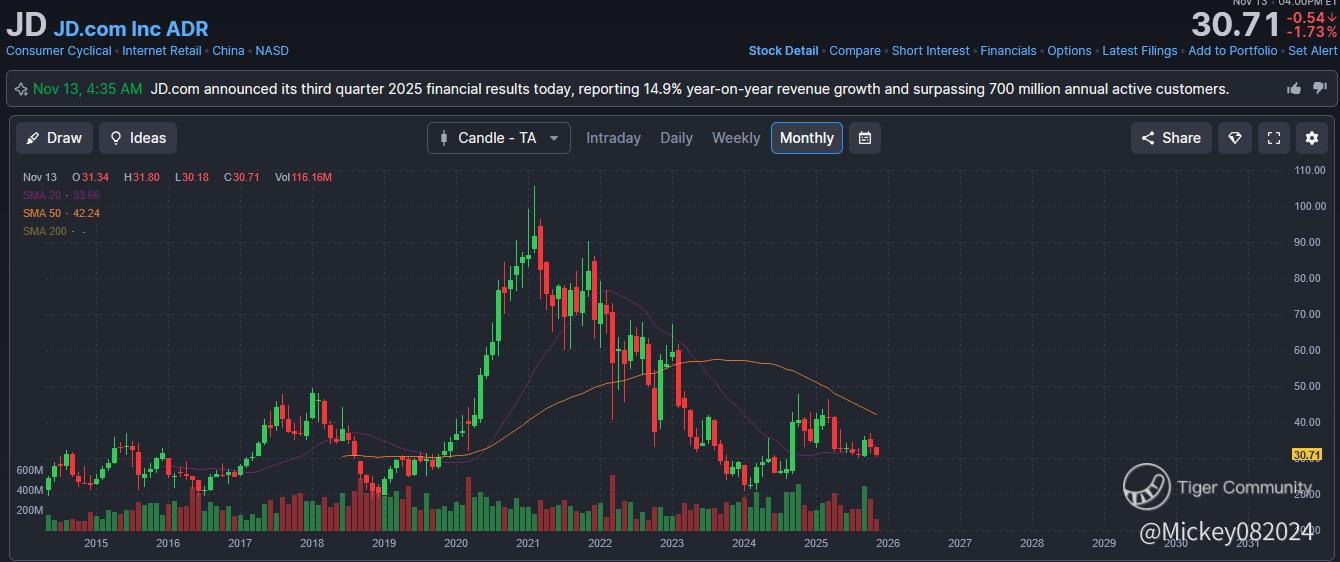Screen dimensions: 1340x562
Task: Click the candle icon in chart type selector
Action: [444, 138]
